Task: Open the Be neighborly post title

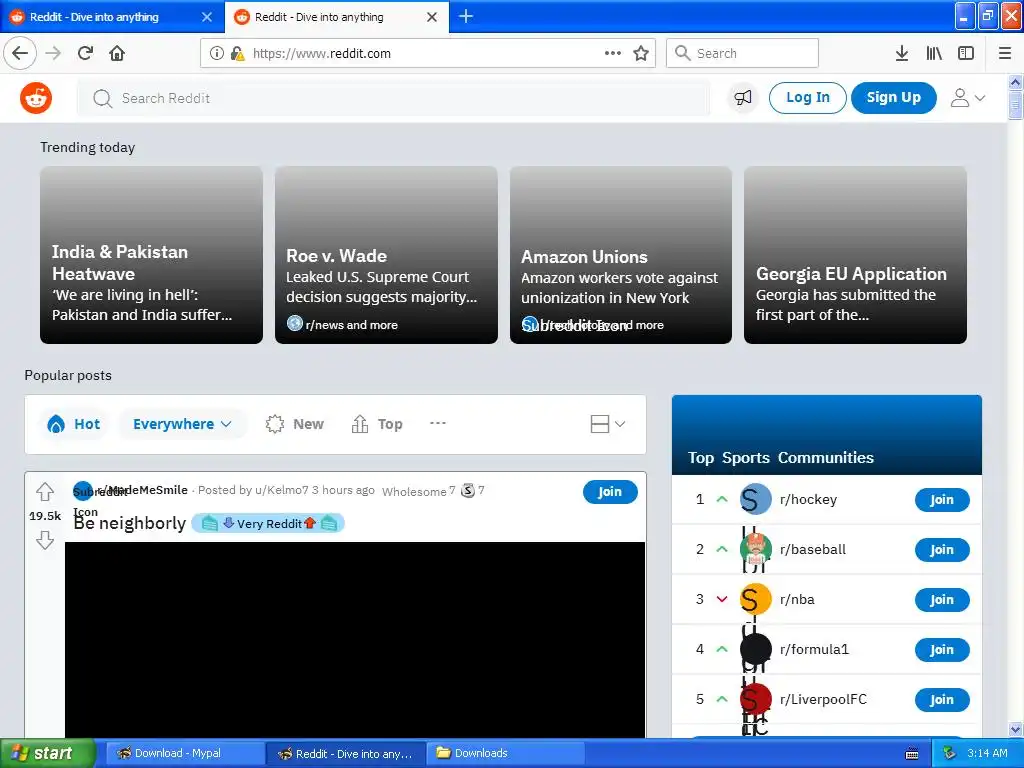Action: click(129, 523)
